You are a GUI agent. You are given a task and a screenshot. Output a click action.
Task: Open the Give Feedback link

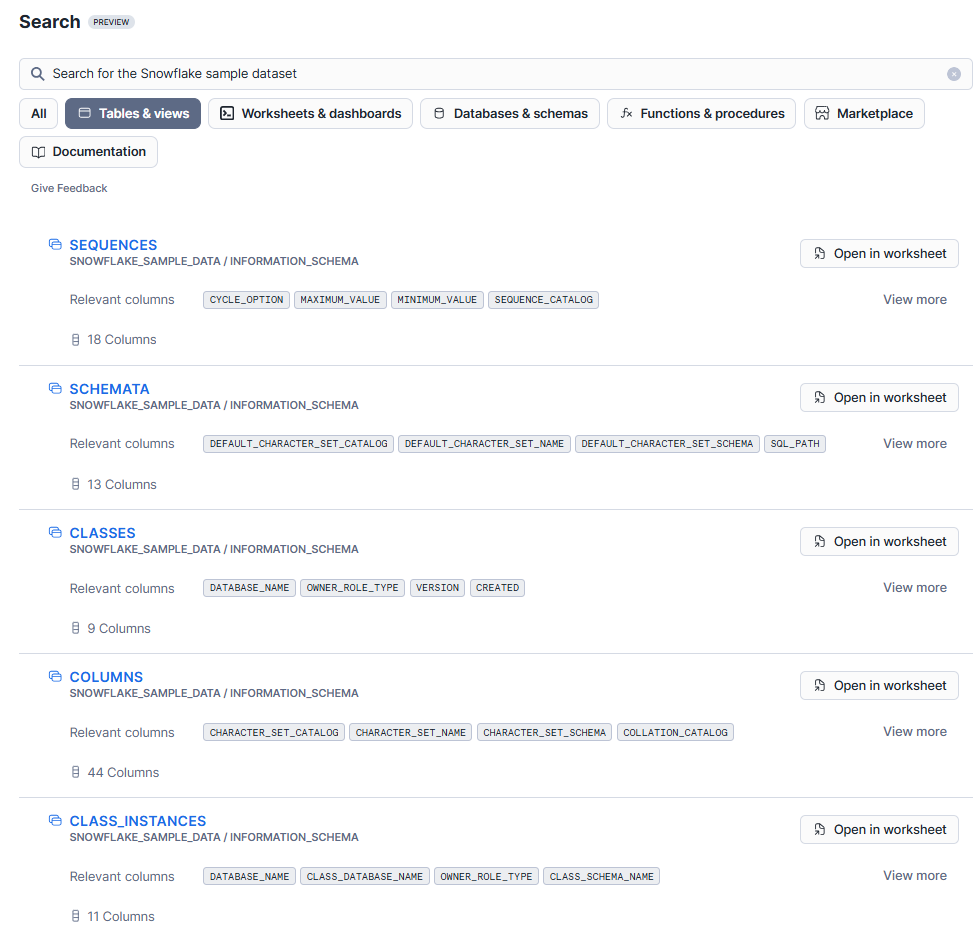(68, 188)
